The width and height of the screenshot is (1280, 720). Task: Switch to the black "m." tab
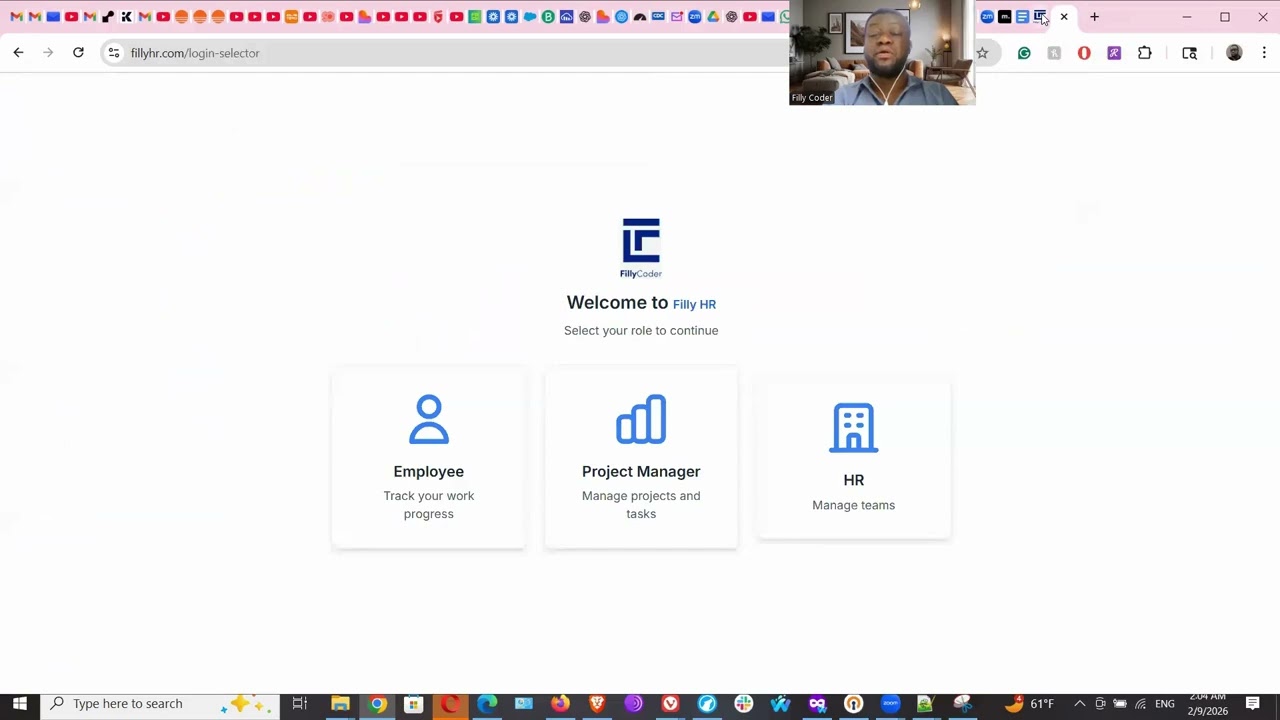[1005, 17]
